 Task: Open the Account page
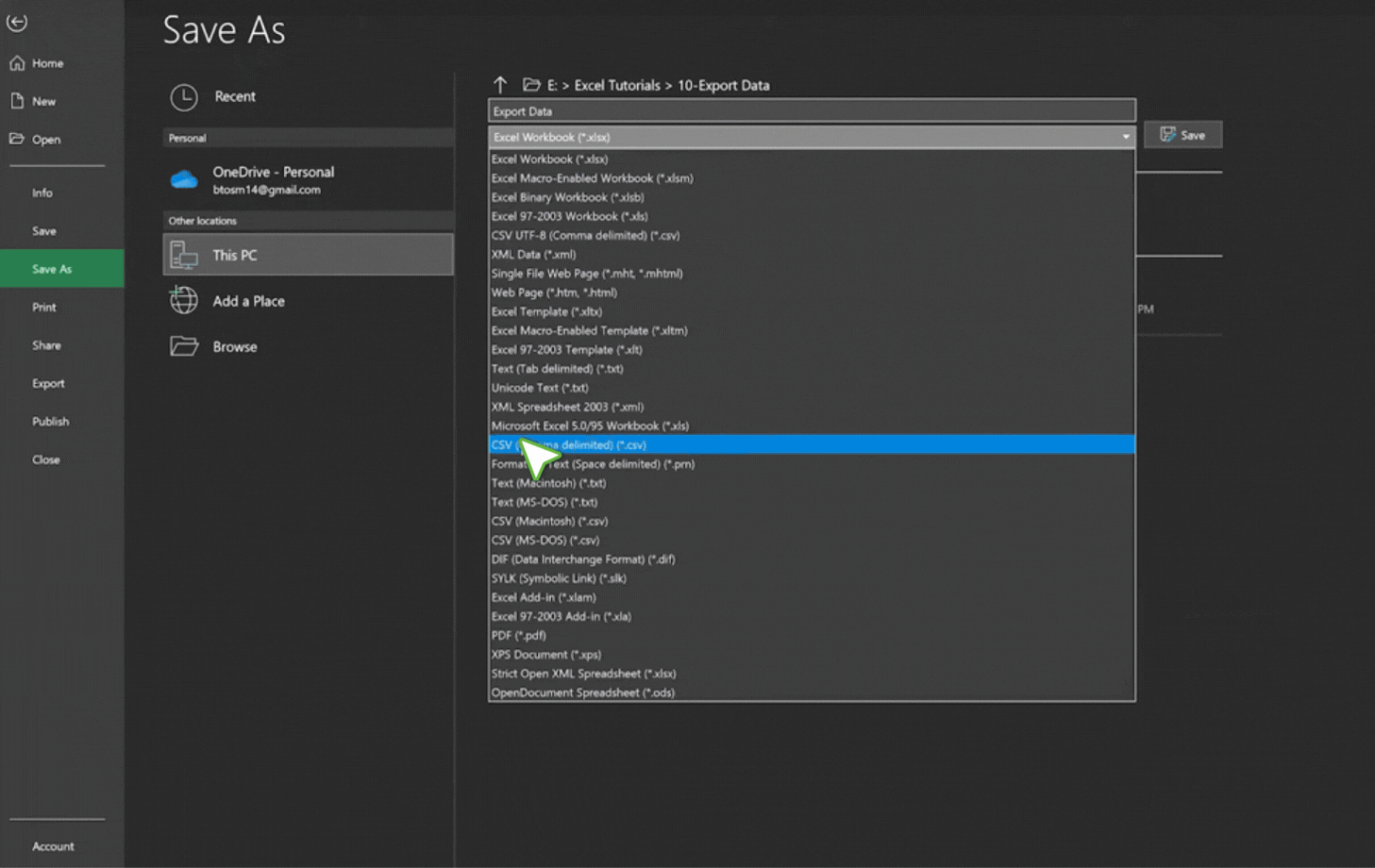[x=53, y=846]
